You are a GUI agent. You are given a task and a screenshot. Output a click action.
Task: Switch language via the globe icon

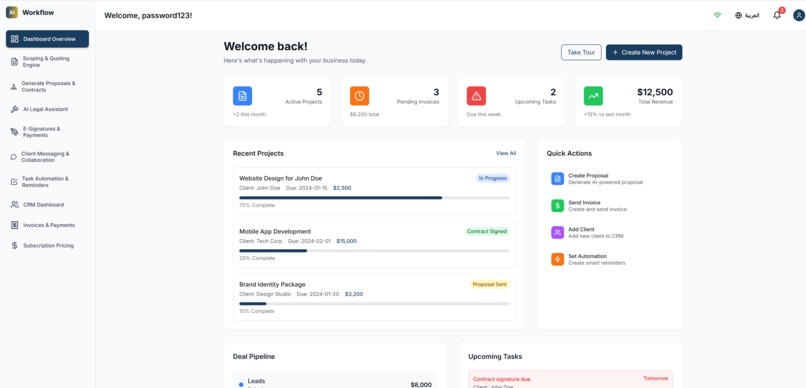[739, 15]
